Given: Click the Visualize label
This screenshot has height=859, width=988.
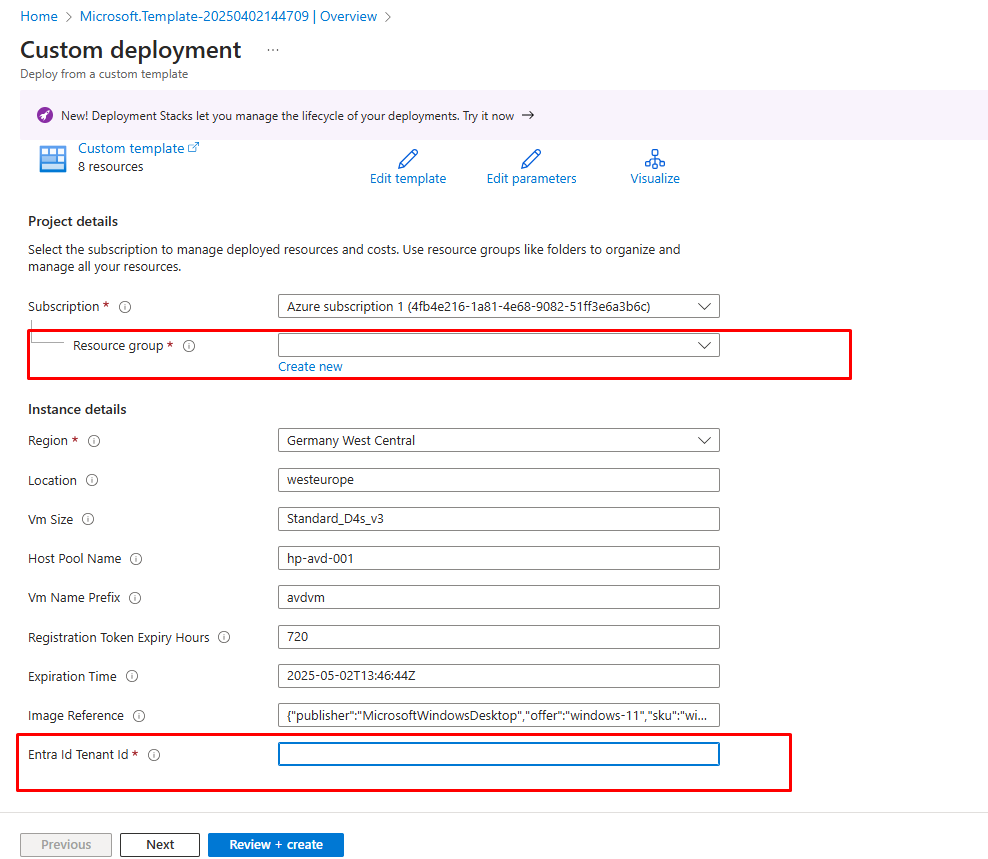Looking at the screenshot, I should pyautogui.click(x=655, y=178).
